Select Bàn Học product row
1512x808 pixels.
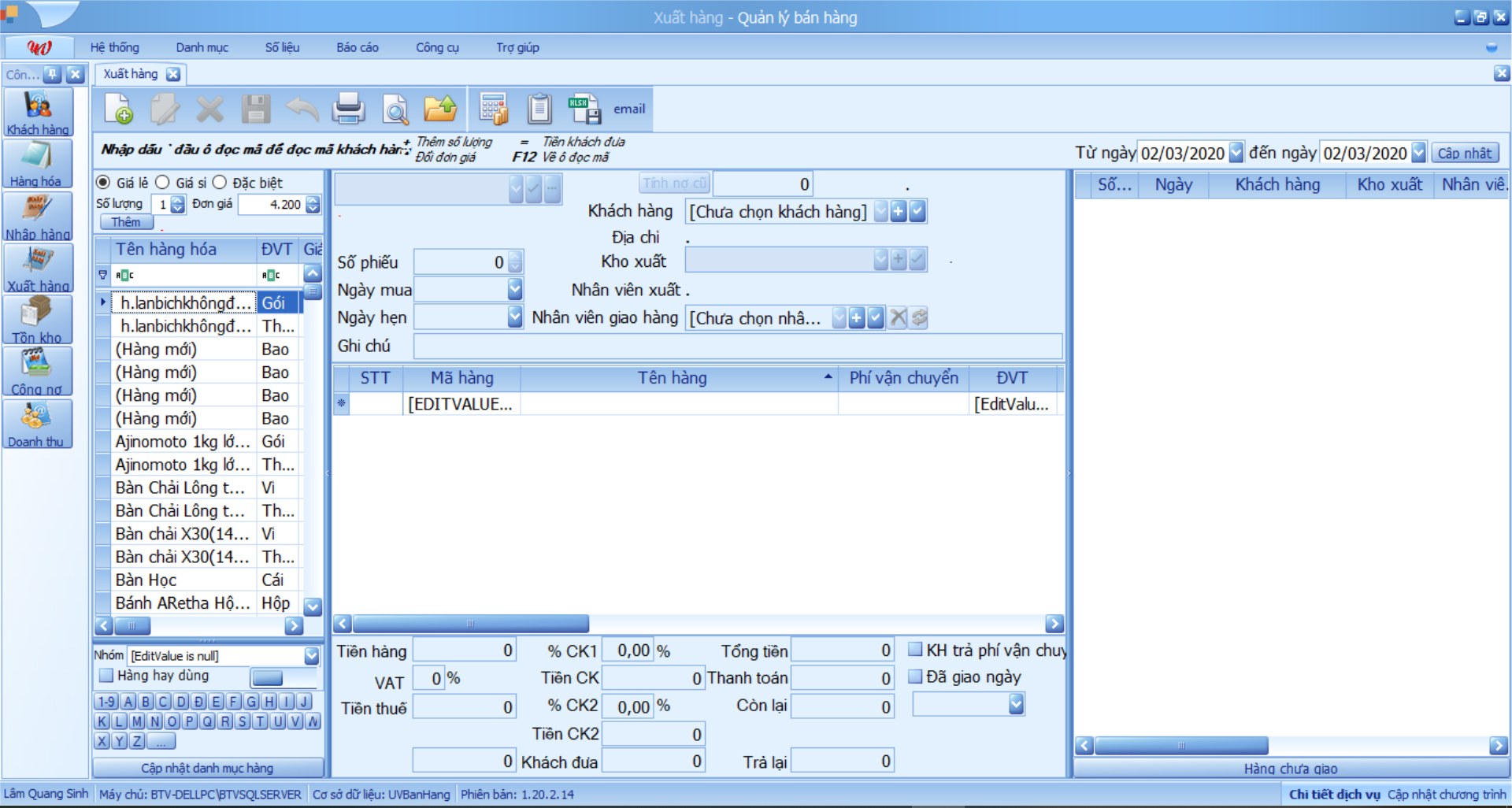coord(198,580)
